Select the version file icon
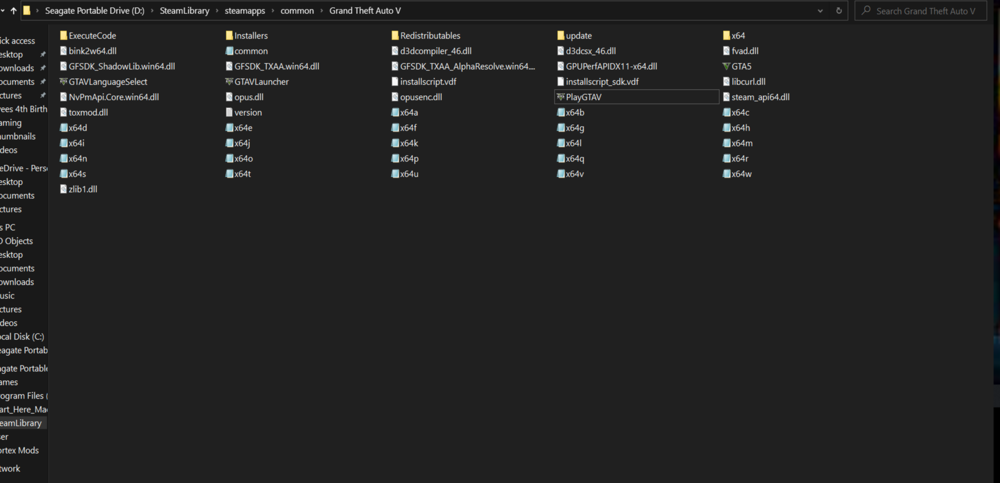Screen dimensions: 1000x483 (229, 112)
